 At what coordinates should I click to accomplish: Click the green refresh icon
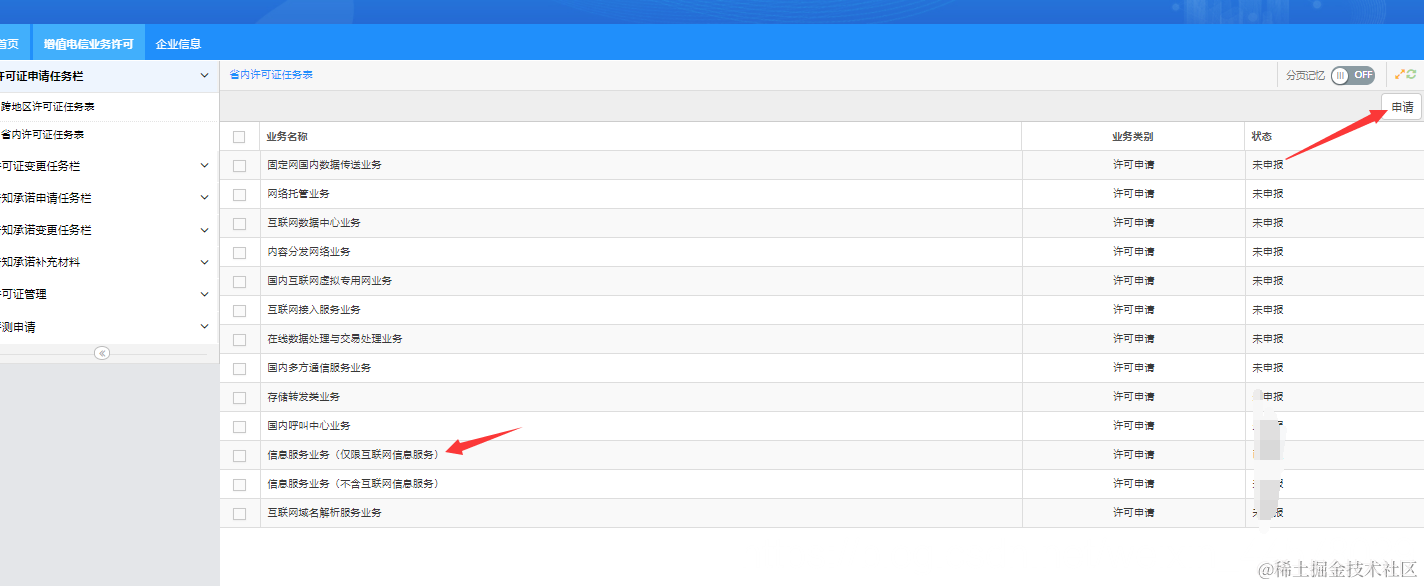1411,74
